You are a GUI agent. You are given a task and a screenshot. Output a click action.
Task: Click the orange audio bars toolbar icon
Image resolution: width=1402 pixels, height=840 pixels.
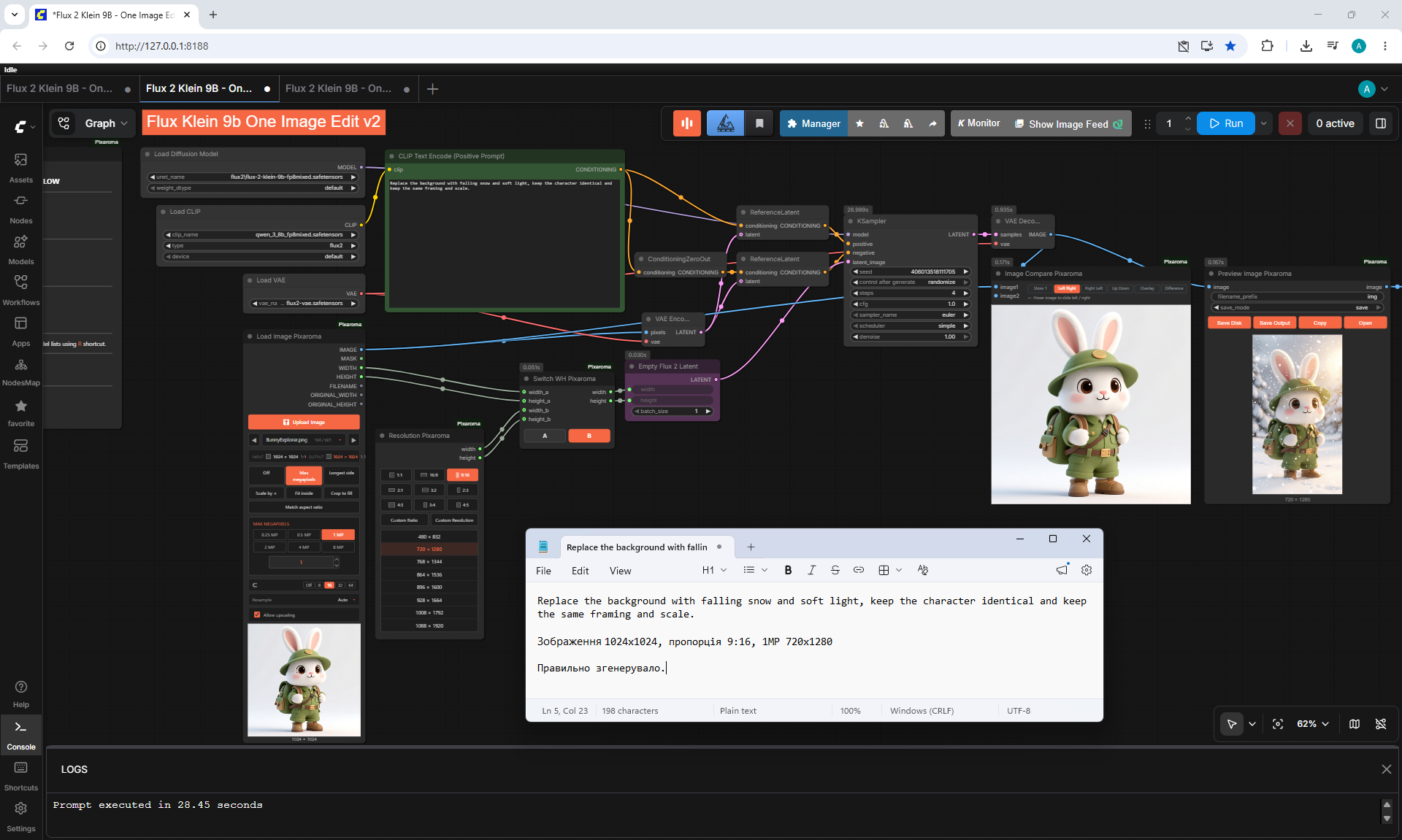pyautogui.click(x=686, y=123)
